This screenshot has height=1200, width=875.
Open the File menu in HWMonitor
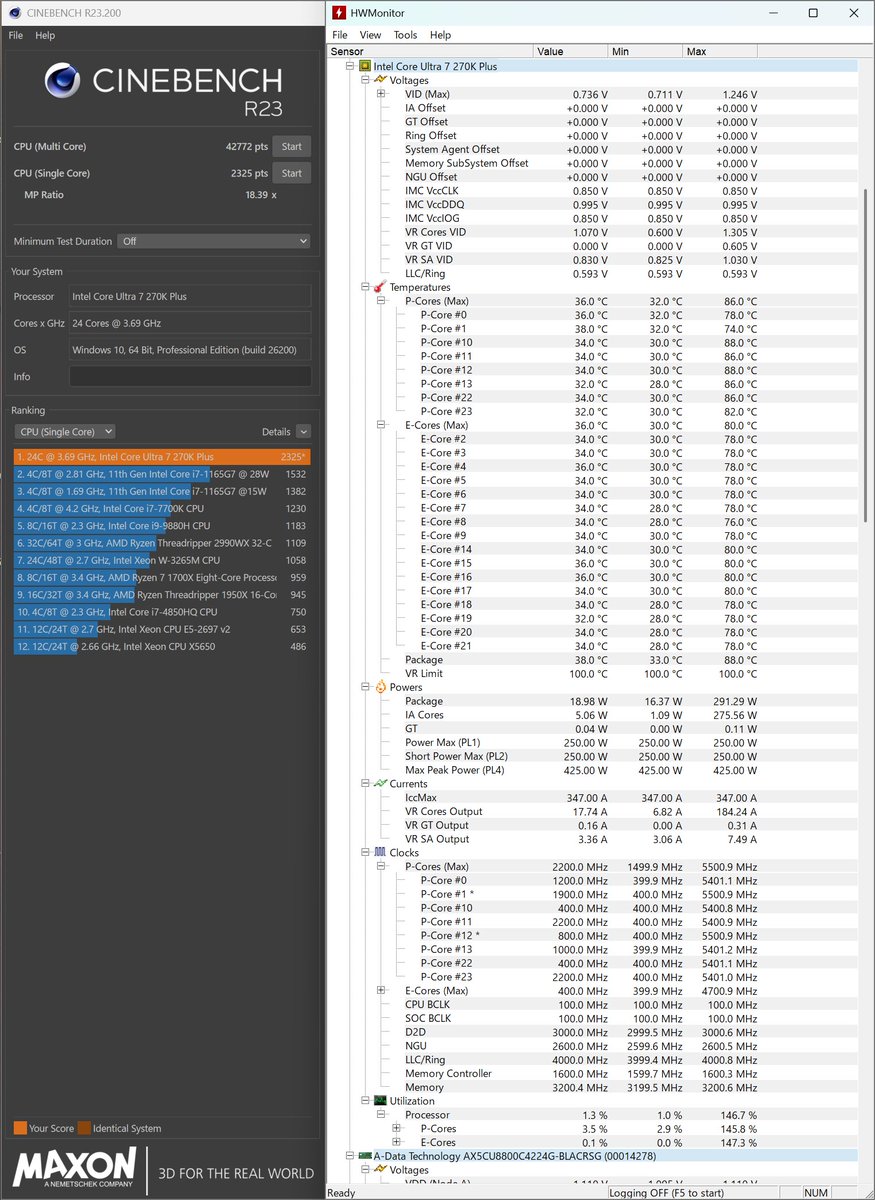click(x=340, y=35)
